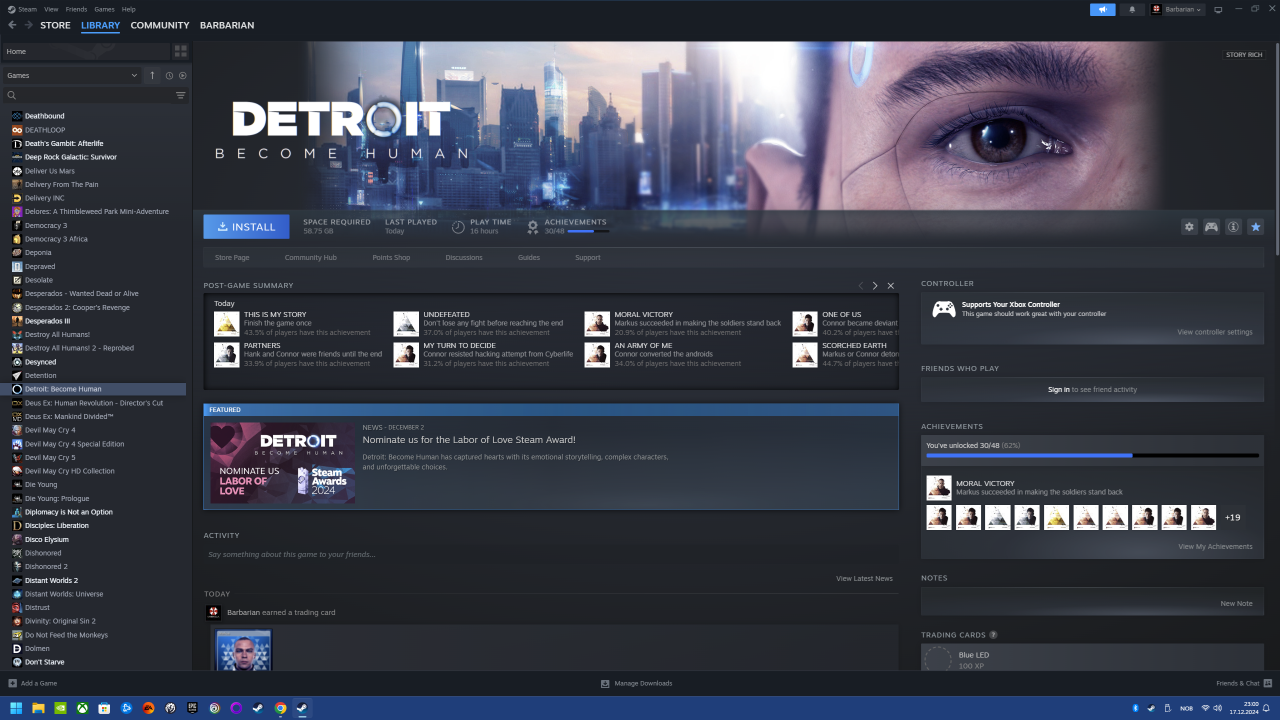Click View My Achievements link
Viewport: 1280px width, 720px height.
pyautogui.click(x=1215, y=547)
